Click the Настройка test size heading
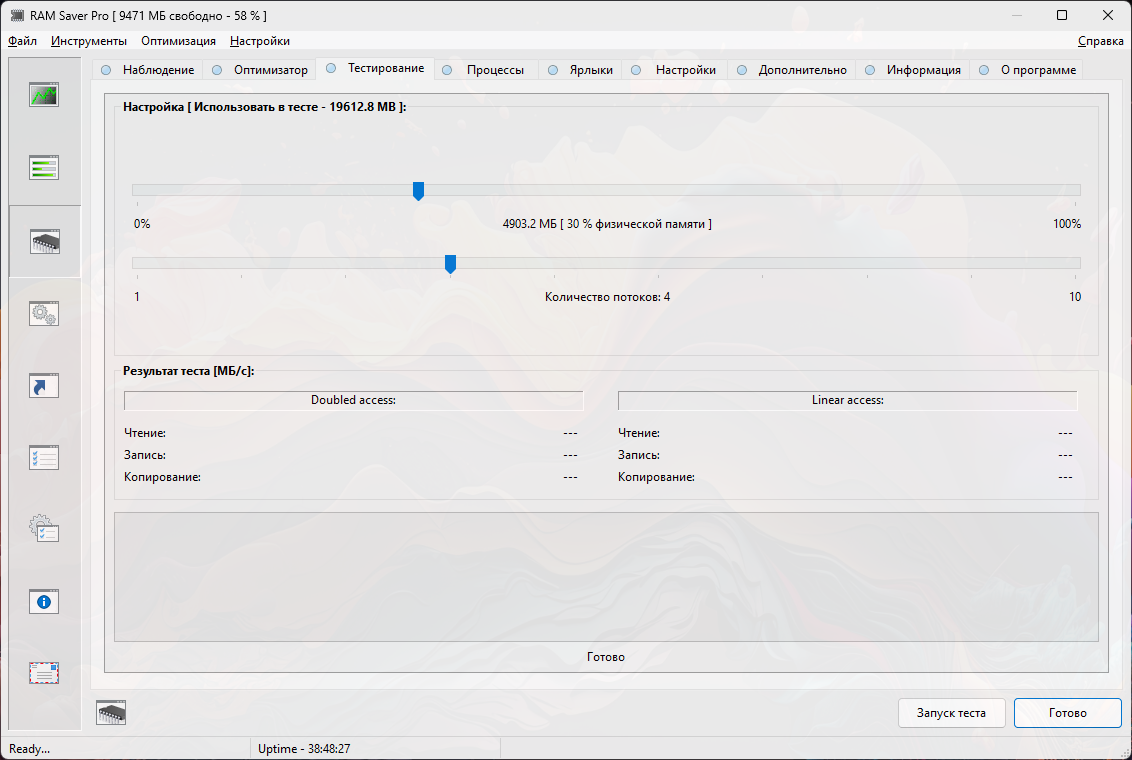The image size is (1132, 760). (x=264, y=107)
